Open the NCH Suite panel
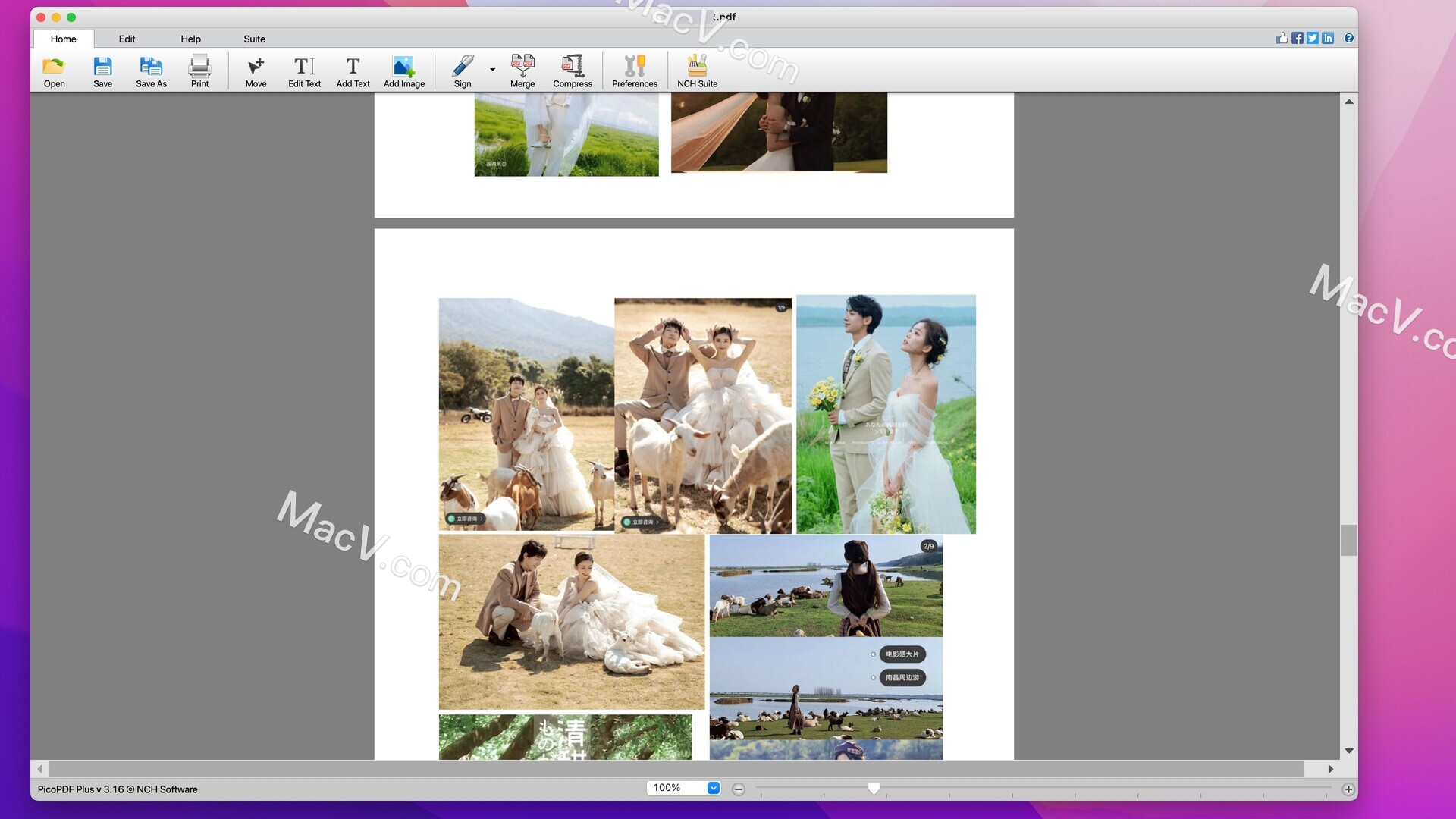1456x819 pixels. tap(697, 70)
